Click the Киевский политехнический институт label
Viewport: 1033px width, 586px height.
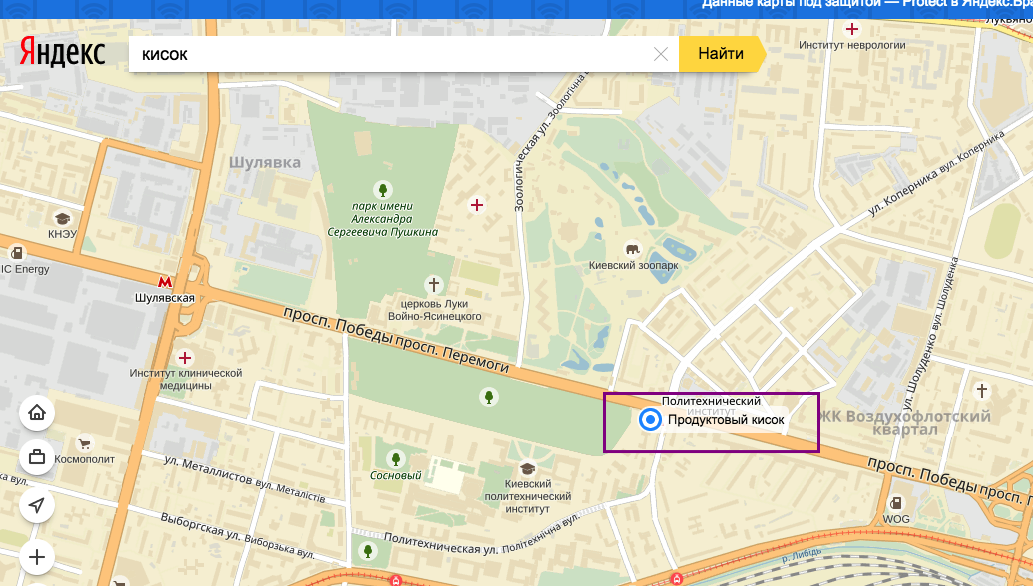tap(528, 496)
